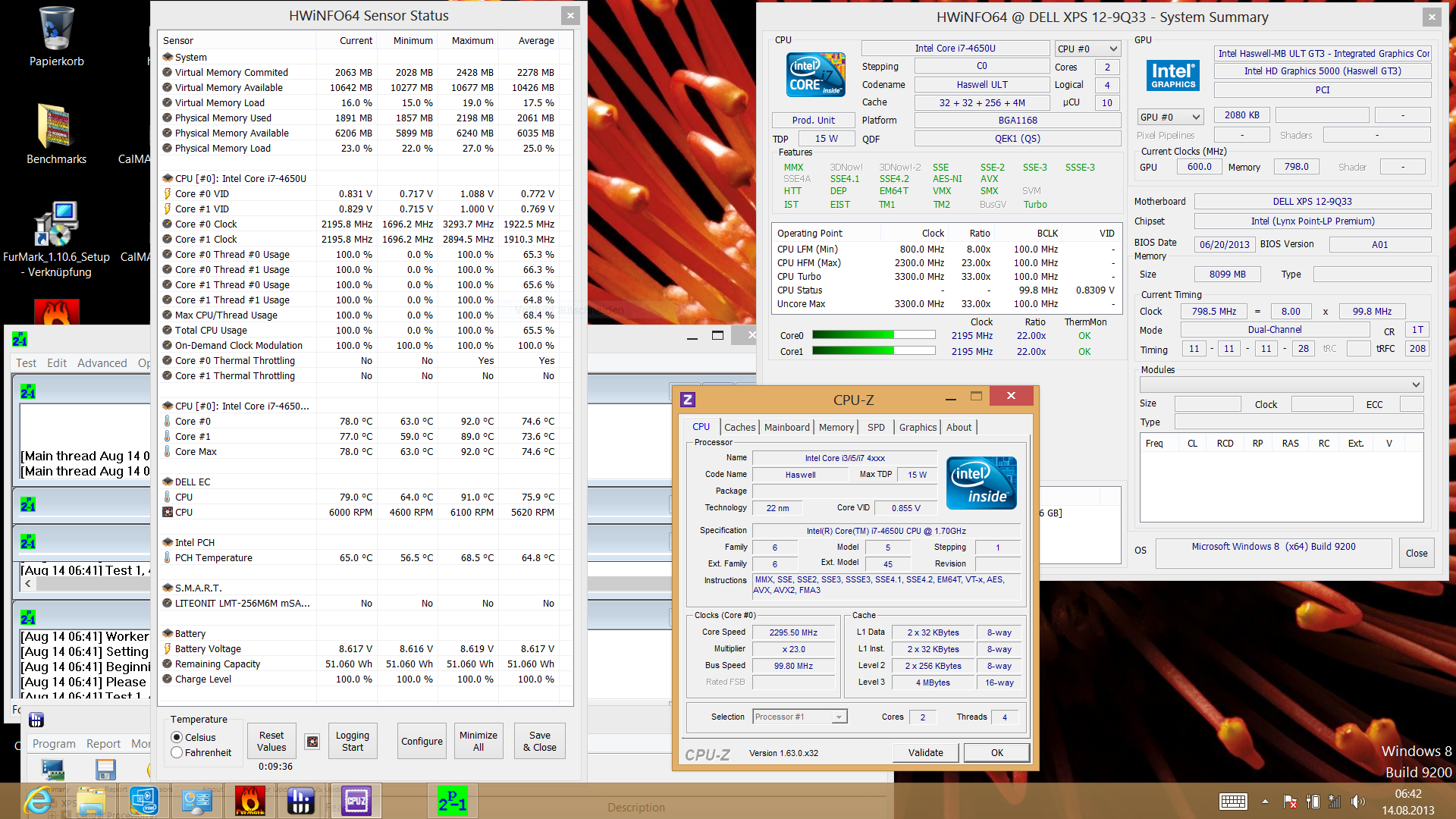
Task: Open the Prime95 green taskbar icon
Action: point(453,801)
